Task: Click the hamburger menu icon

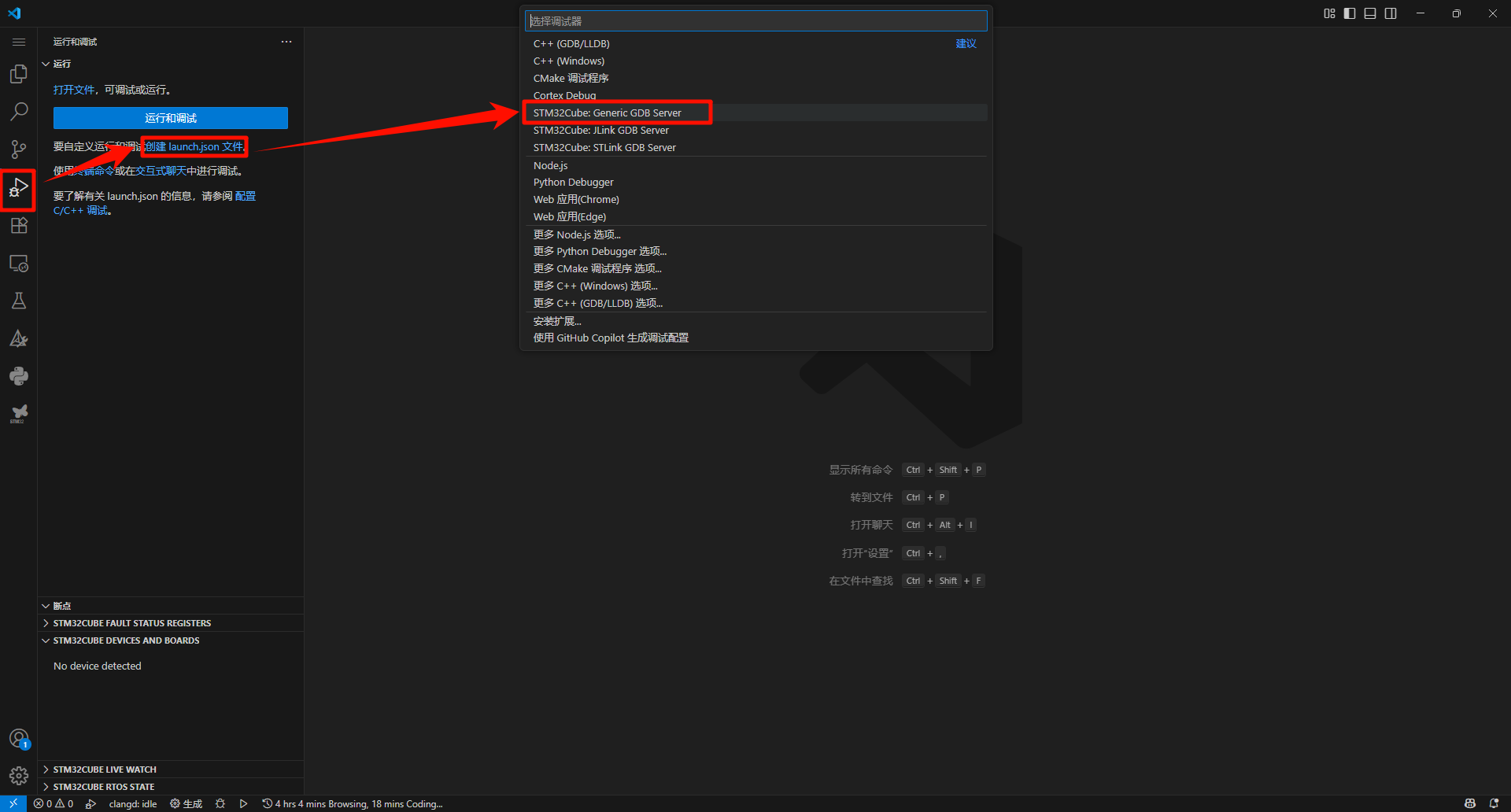Action: coord(19,42)
